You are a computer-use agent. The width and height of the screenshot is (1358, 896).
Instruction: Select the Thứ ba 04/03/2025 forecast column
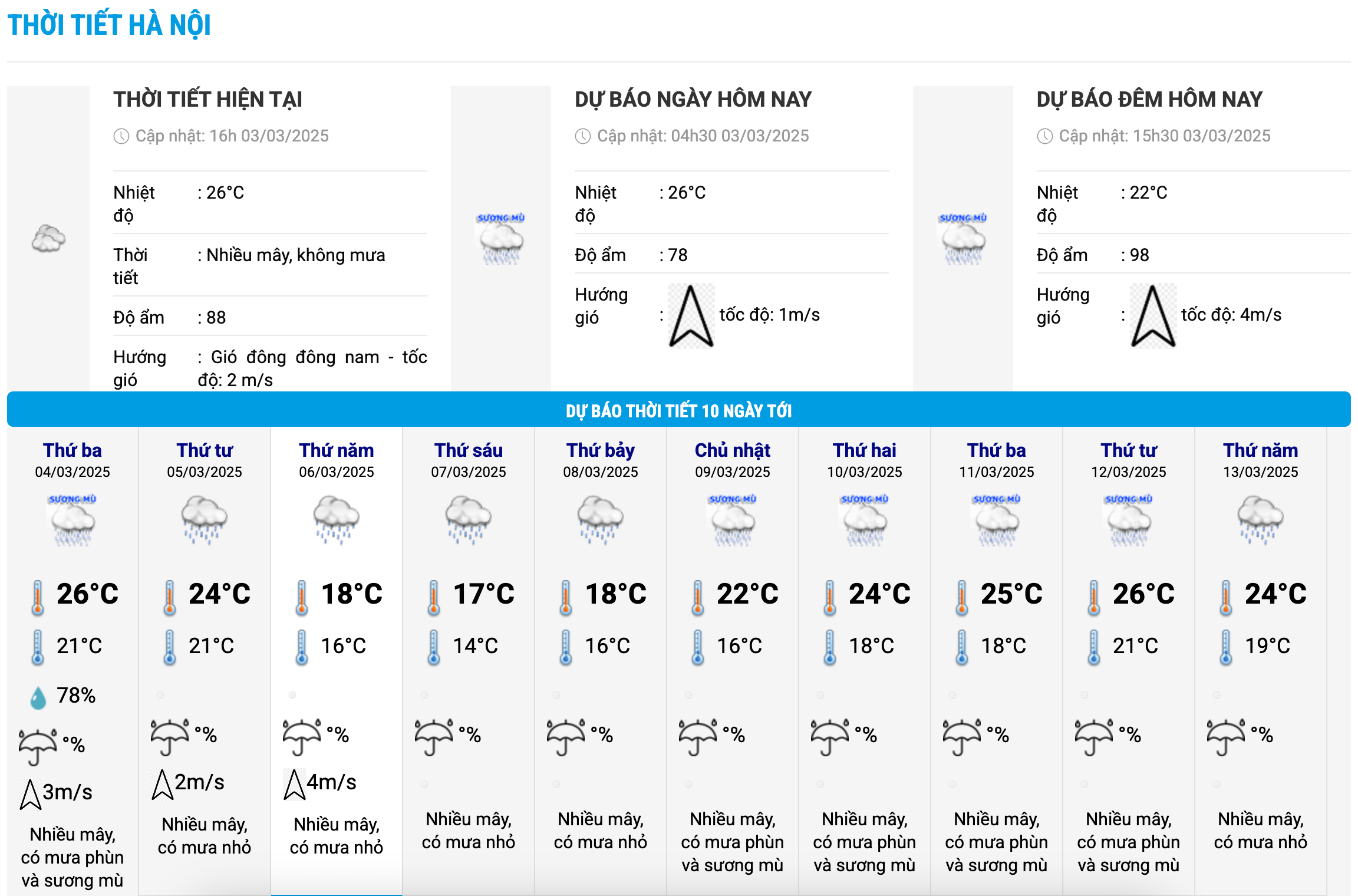pyautogui.click(x=72, y=660)
